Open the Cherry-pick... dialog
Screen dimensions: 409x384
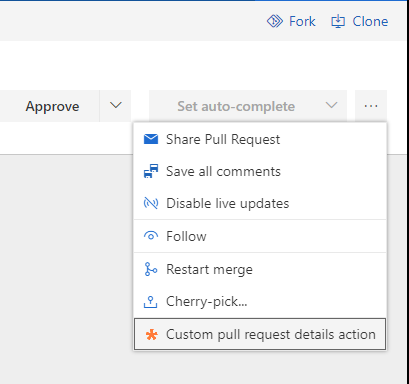(260, 301)
